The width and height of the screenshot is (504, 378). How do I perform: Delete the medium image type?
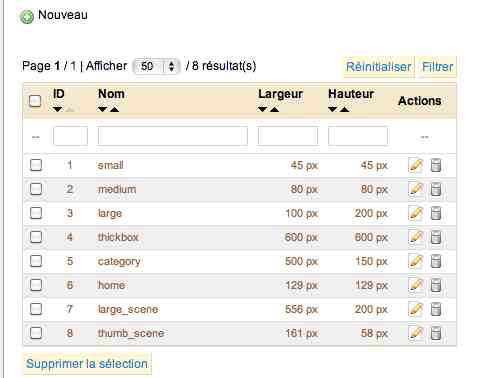pyautogui.click(x=436, y=189)
